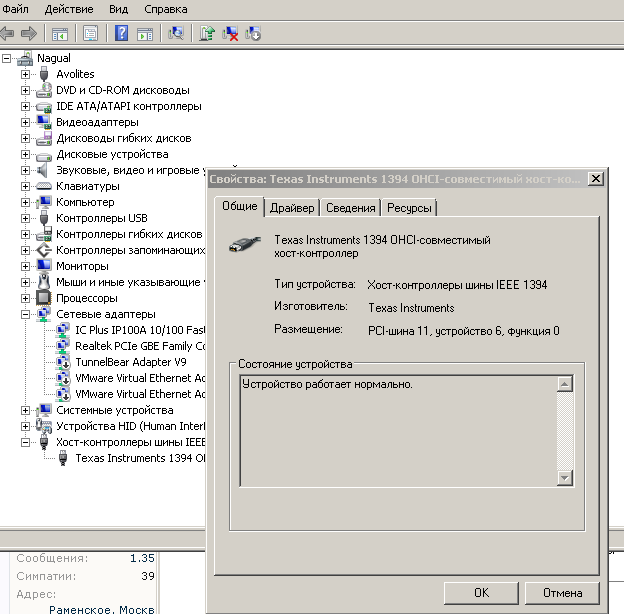Open the Действие menu
This screenshot has height=614, width=624.
click(69, 9)
